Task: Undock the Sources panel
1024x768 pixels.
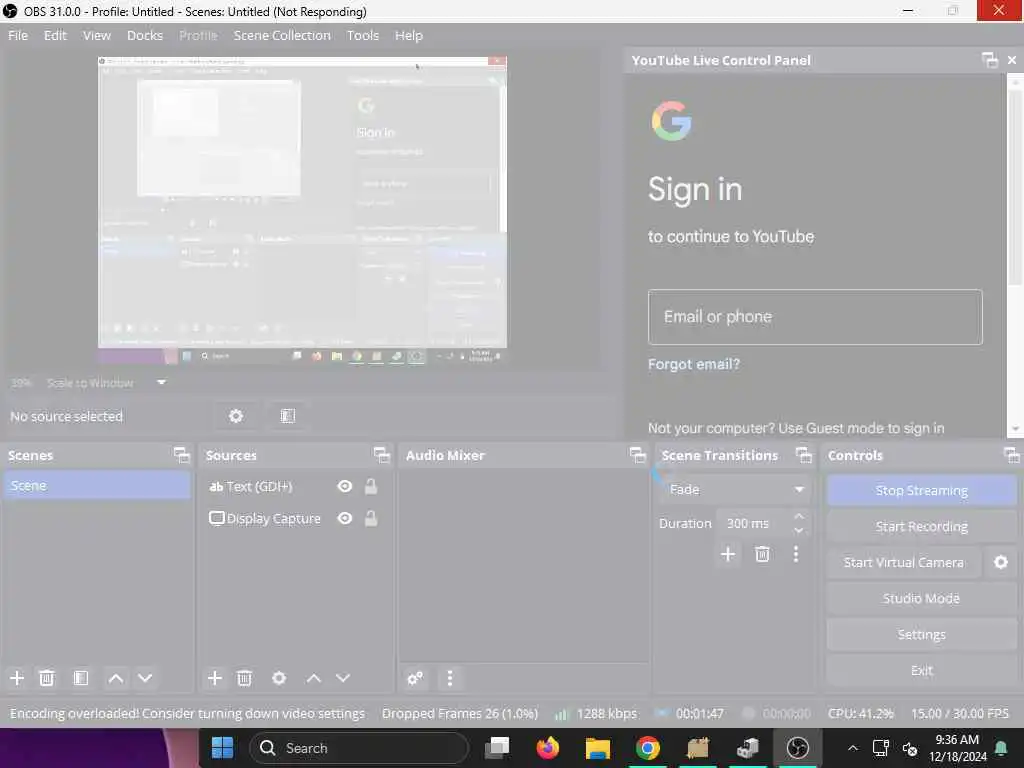Action: [x=381, y=455]
